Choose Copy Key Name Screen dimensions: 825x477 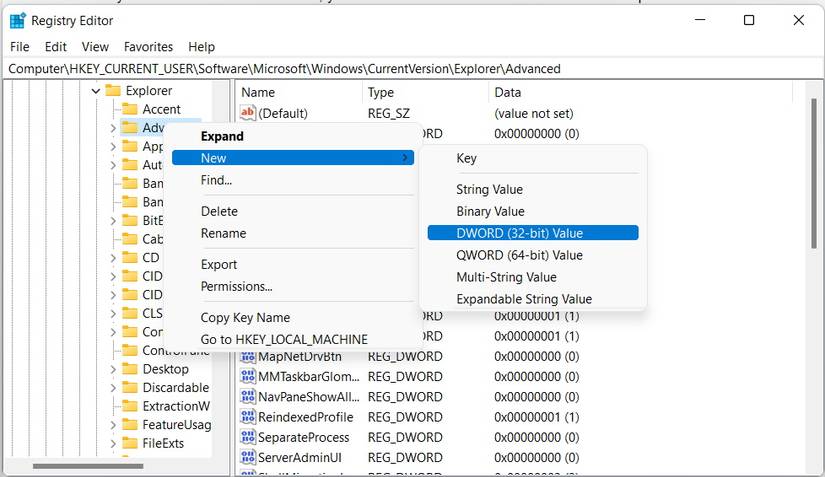tap(293, 318)
